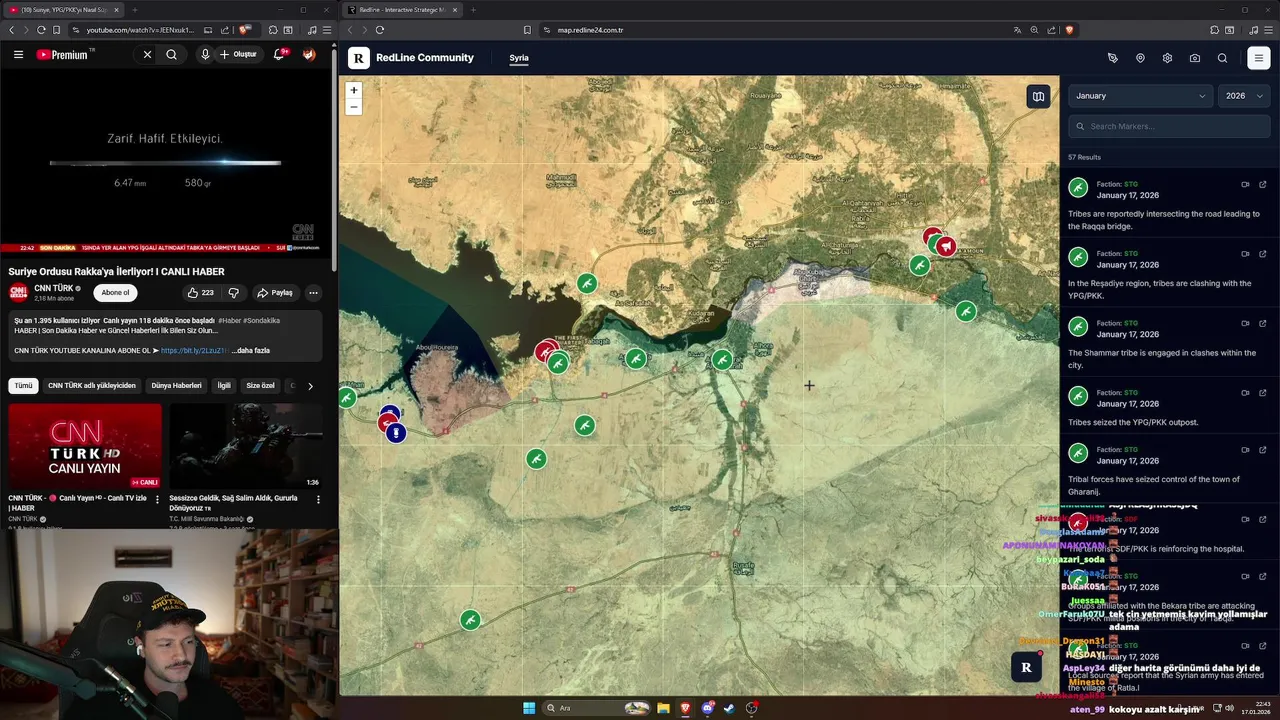Click Abone ol subscribe button

115,293
